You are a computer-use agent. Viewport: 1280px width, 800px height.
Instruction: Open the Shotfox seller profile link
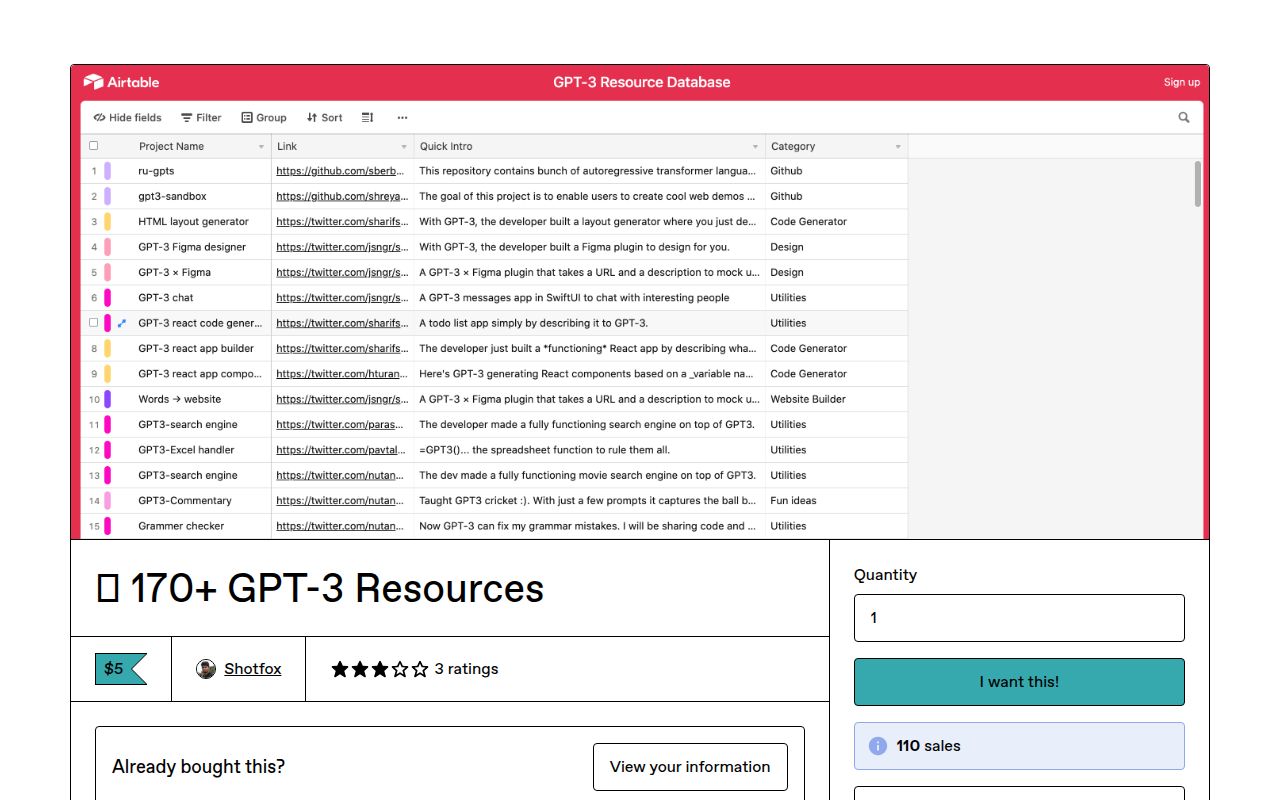(x=252, y=669)
